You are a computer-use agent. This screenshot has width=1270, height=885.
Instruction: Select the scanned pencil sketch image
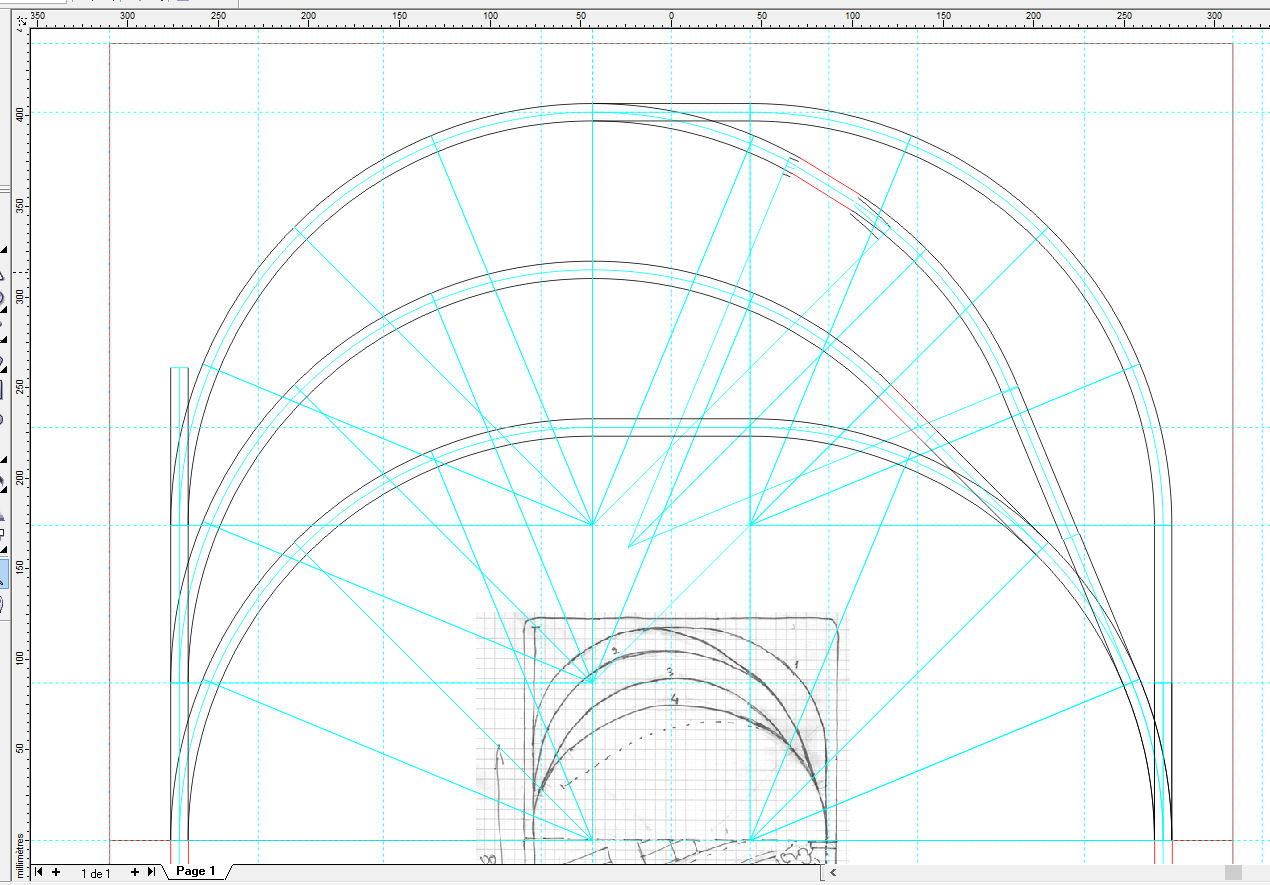pos(662,738)
